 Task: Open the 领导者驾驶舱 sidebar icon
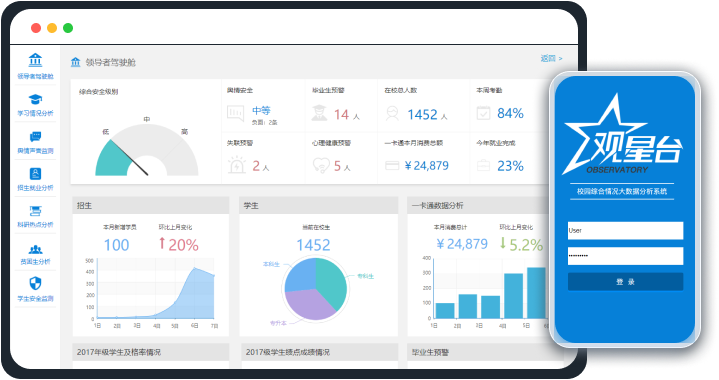point(35,60)
